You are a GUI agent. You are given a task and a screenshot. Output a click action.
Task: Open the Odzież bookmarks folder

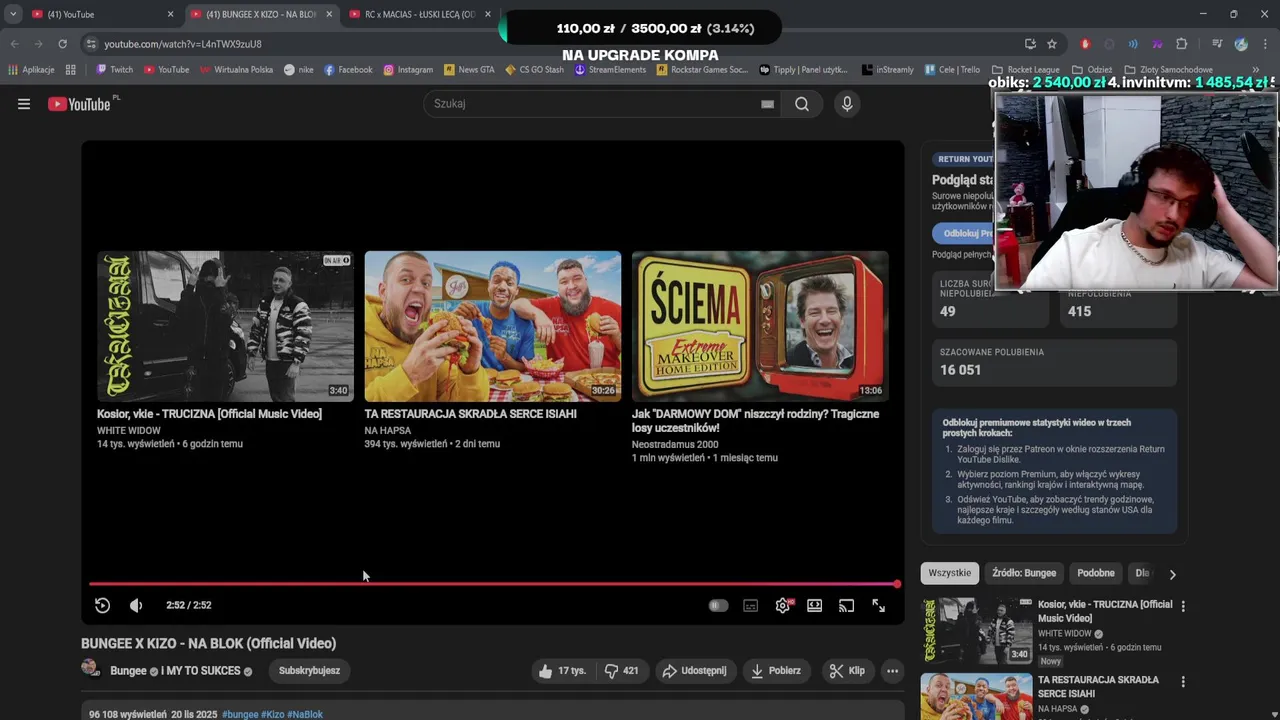click(x=1091, y=70)
